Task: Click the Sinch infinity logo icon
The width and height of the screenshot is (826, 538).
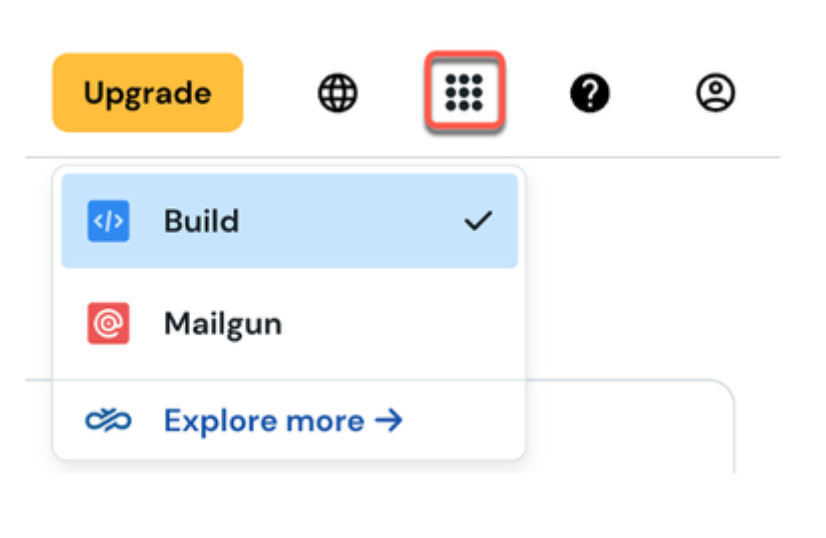Action: coord(108,420)
